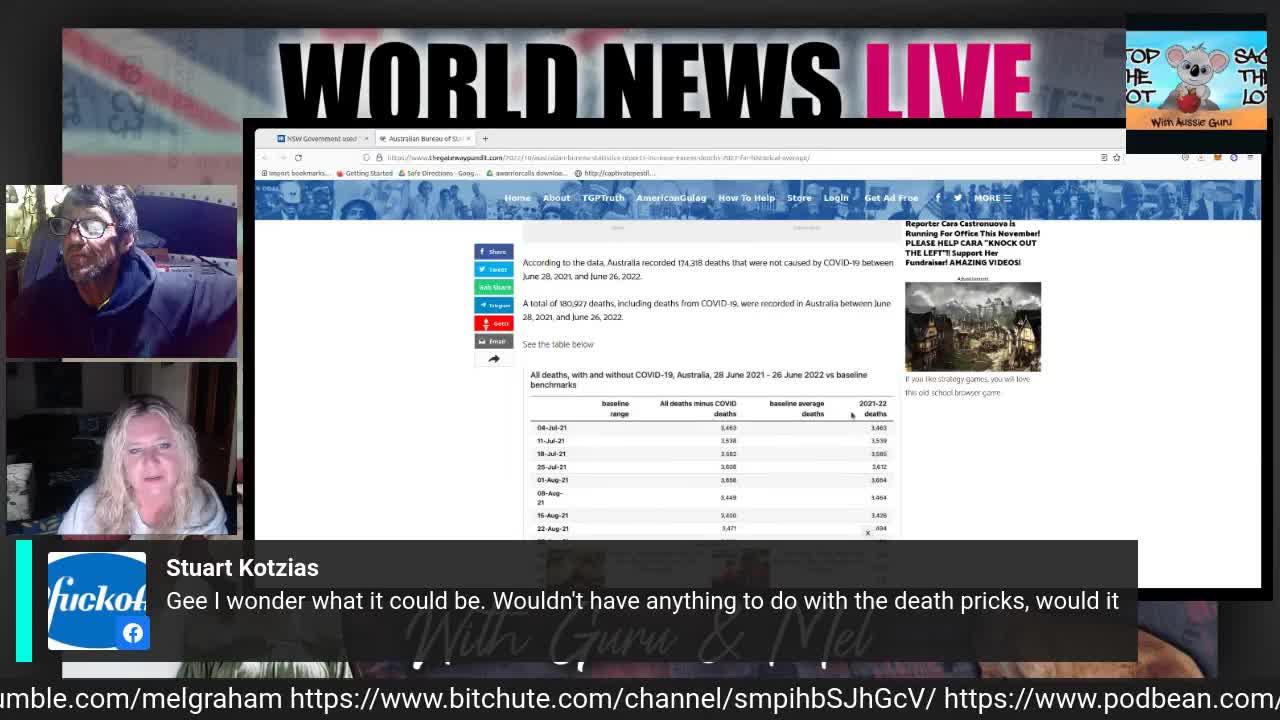Open Store in the site navigation
Viewport: 1280px width, 720px height.
(x=799, y=198)
